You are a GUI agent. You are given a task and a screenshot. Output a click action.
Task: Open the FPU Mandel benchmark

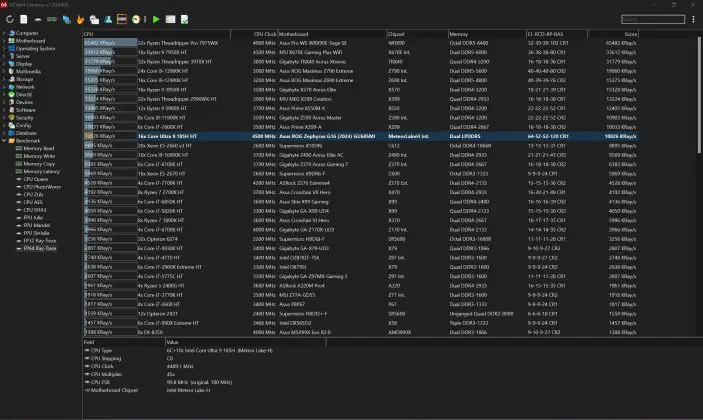pos(37,225)
